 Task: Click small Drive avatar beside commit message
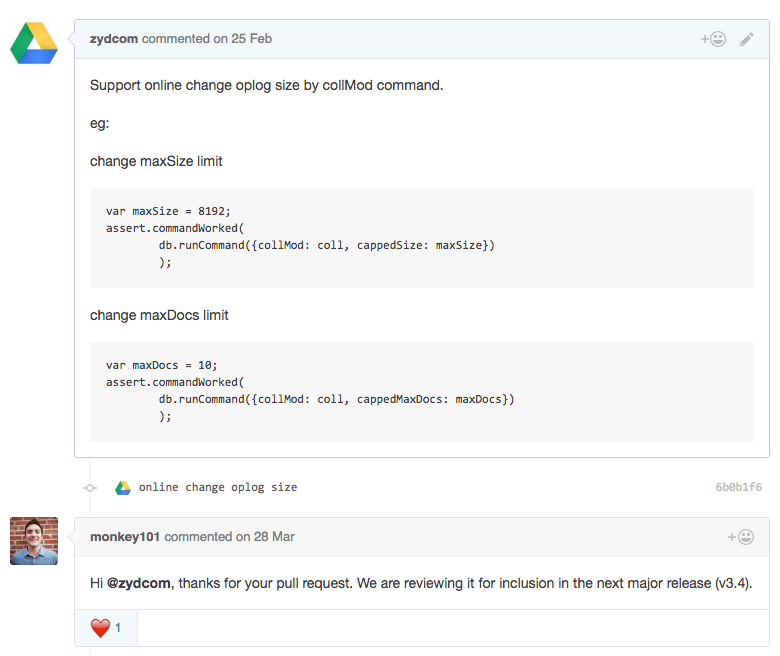point(123,488)
